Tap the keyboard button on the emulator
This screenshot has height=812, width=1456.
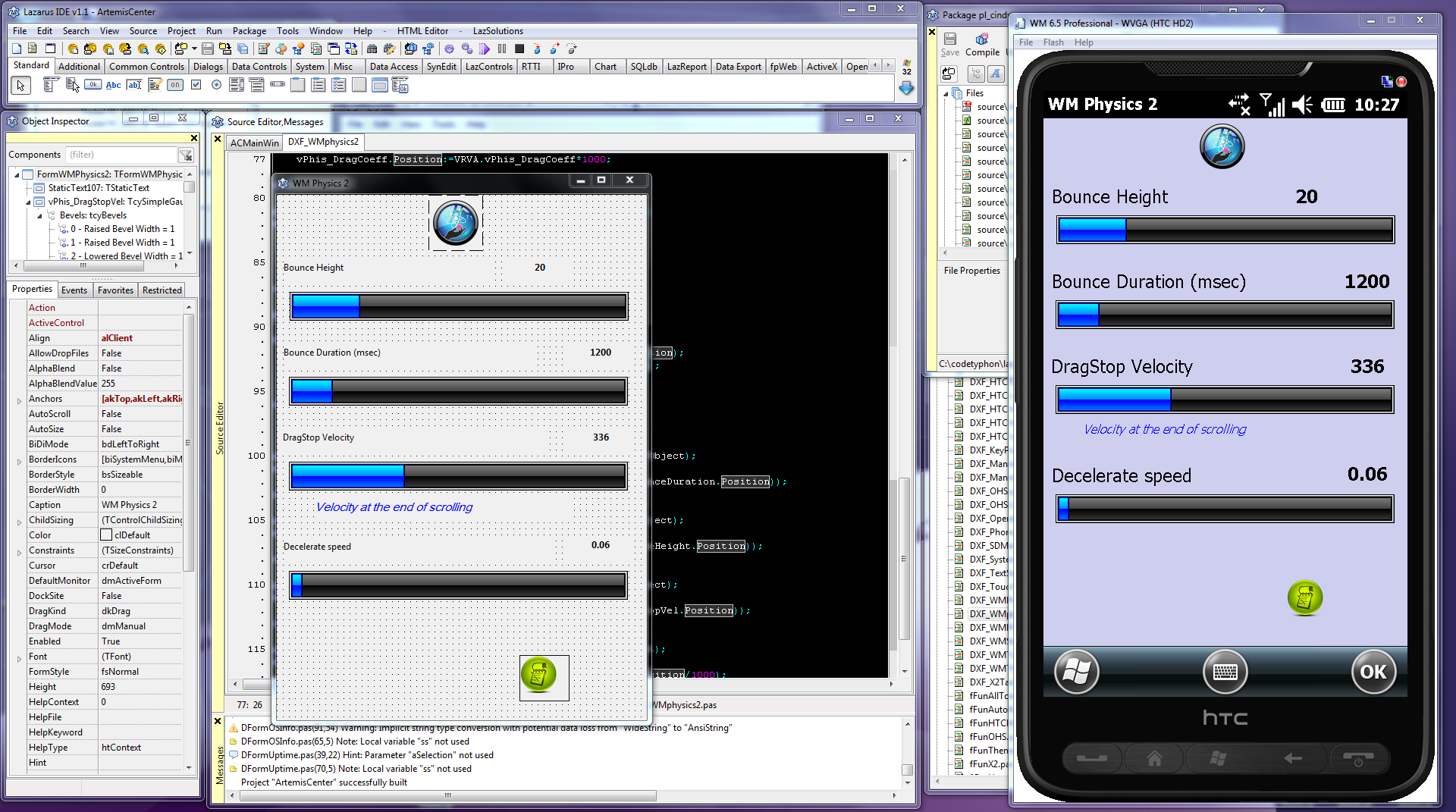point(1225,672)
